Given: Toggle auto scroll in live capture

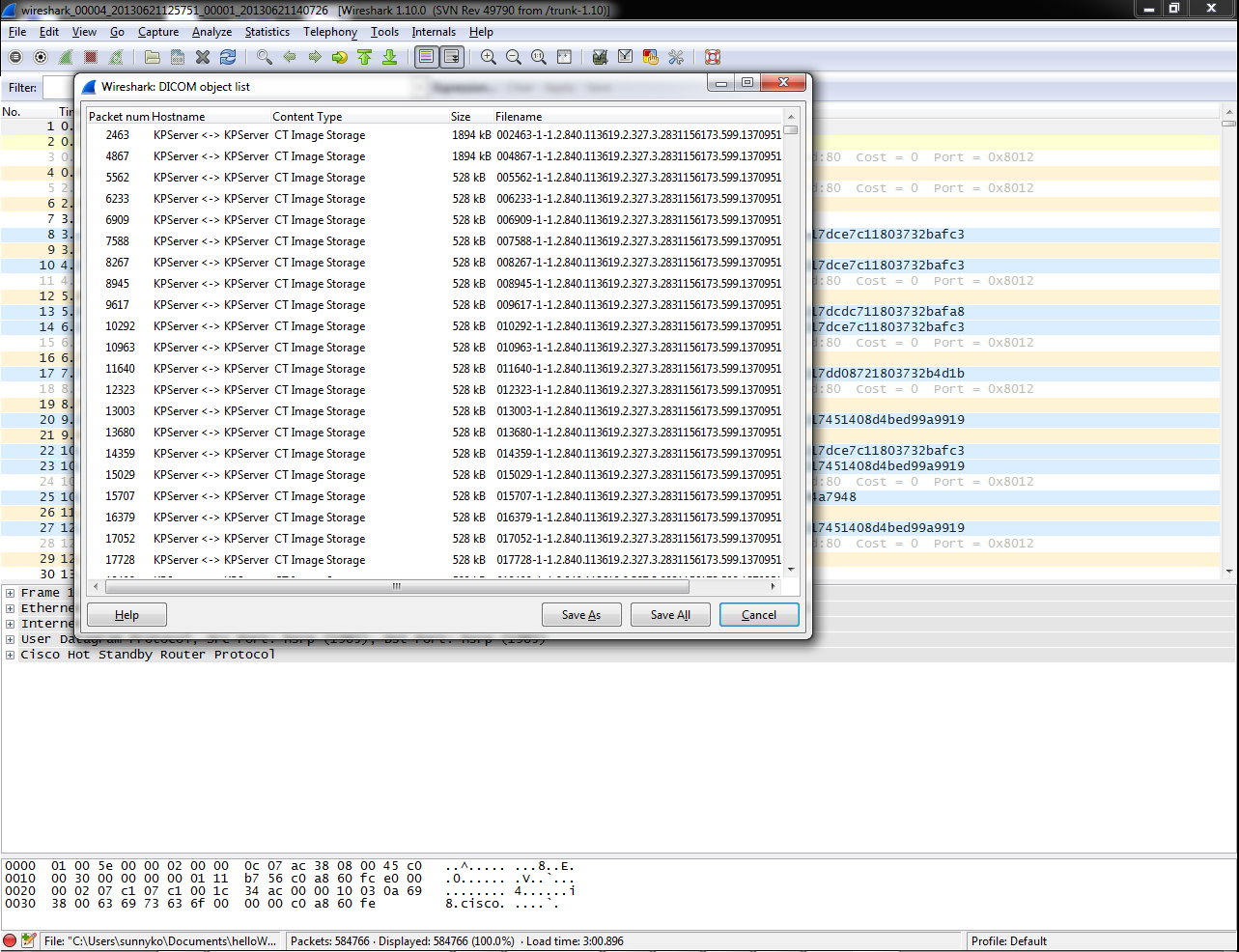Looking at the screenshot, I should (452, 58).
